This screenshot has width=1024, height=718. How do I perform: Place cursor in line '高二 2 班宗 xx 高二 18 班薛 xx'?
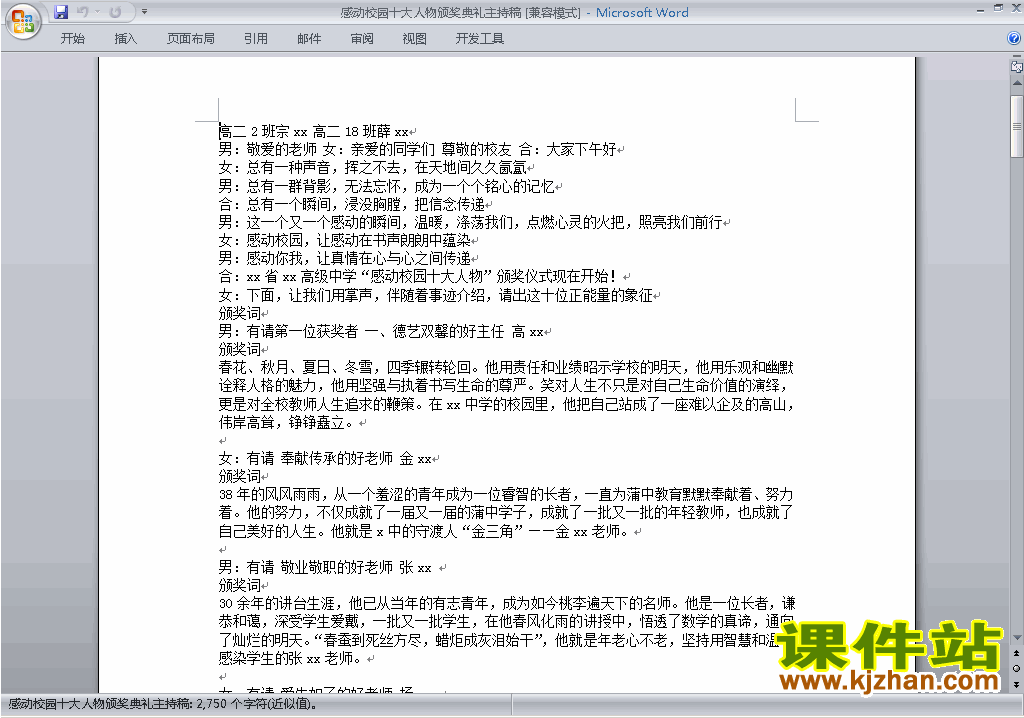tap(317, 131)
